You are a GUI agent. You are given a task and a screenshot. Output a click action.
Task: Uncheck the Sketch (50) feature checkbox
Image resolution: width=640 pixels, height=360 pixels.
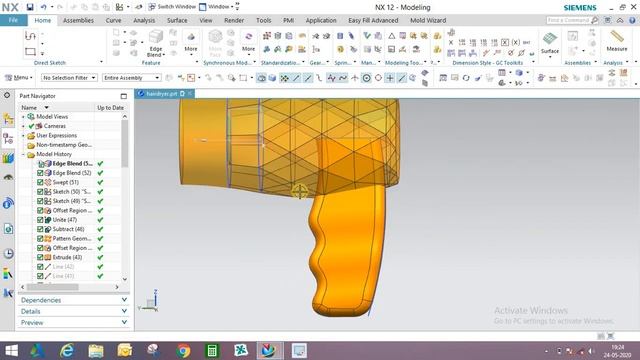[40, 192]
